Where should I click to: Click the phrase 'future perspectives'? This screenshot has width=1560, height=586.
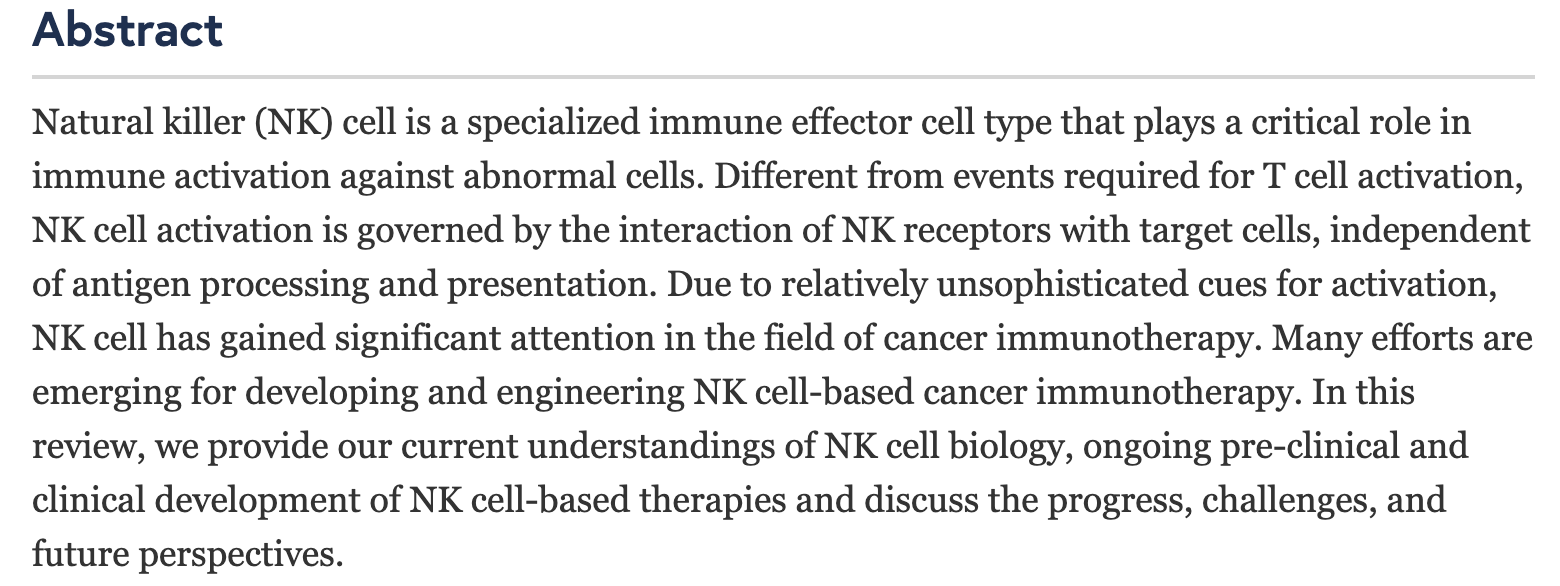tap(187, 556)
